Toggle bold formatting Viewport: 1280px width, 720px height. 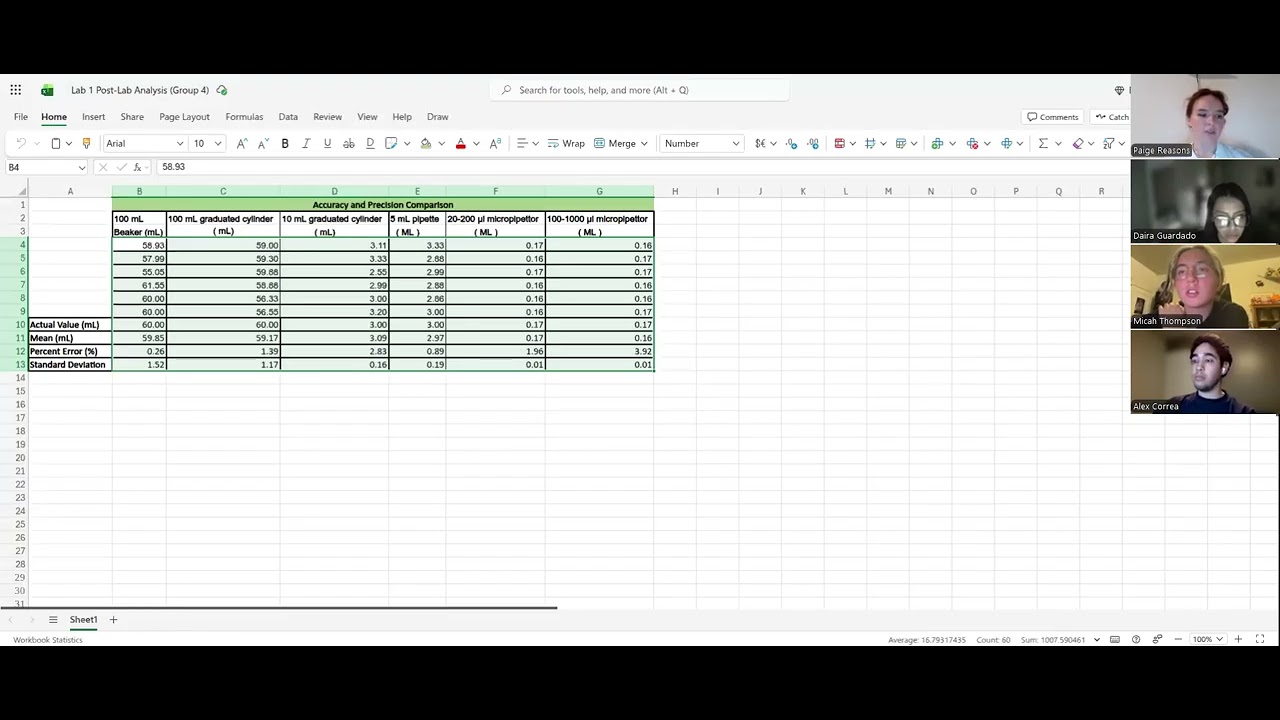285,144
